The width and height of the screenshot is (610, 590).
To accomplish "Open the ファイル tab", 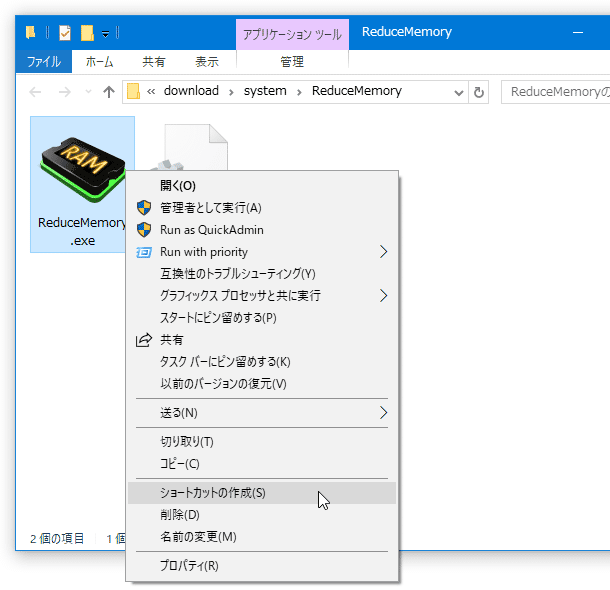I will 44,61.
